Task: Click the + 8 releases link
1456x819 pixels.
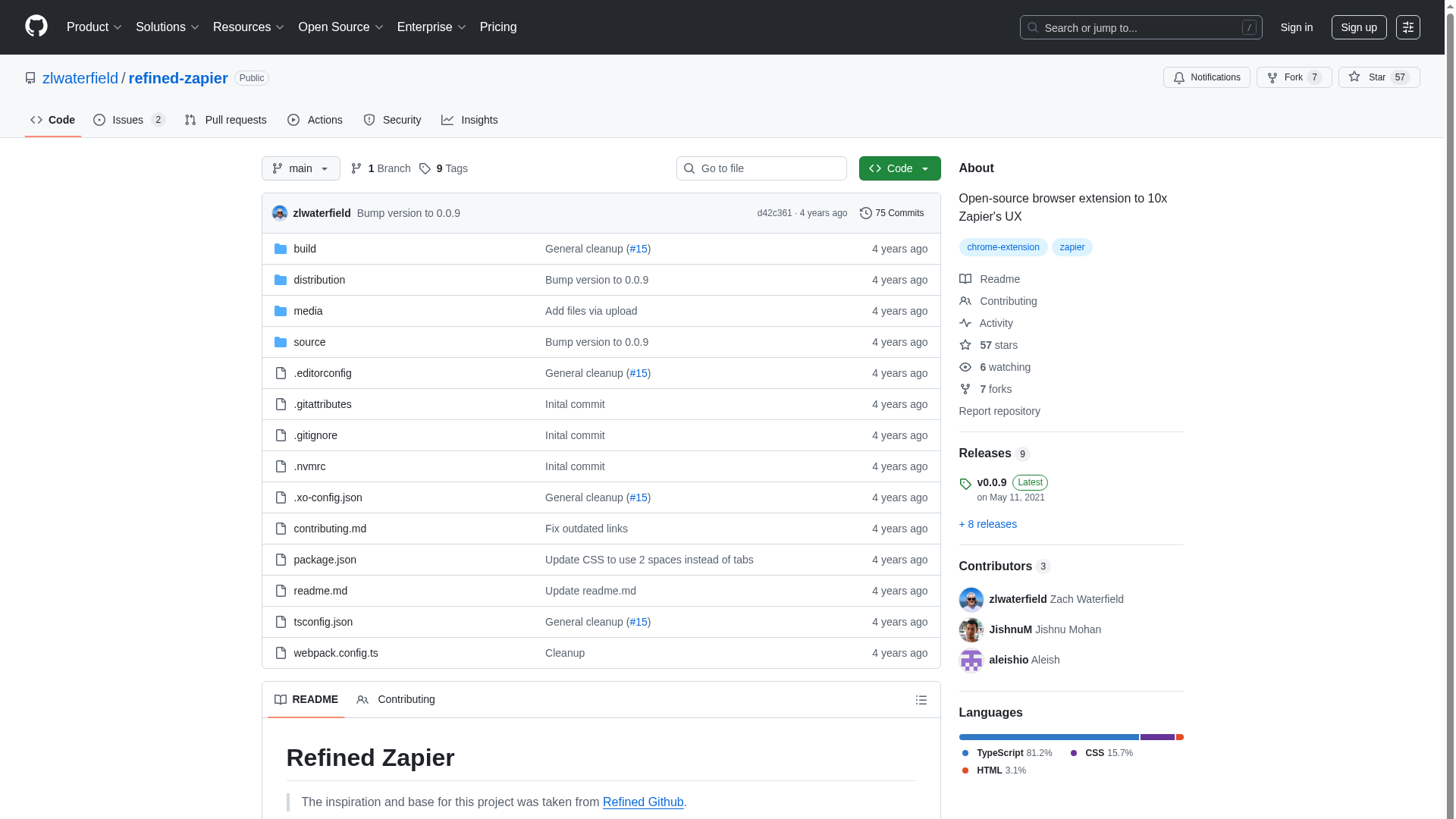Action: coord(987,524)
